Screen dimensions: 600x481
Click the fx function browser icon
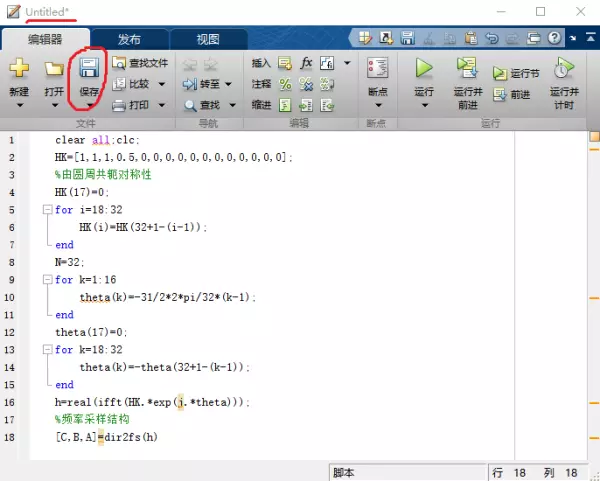[306, 63]
